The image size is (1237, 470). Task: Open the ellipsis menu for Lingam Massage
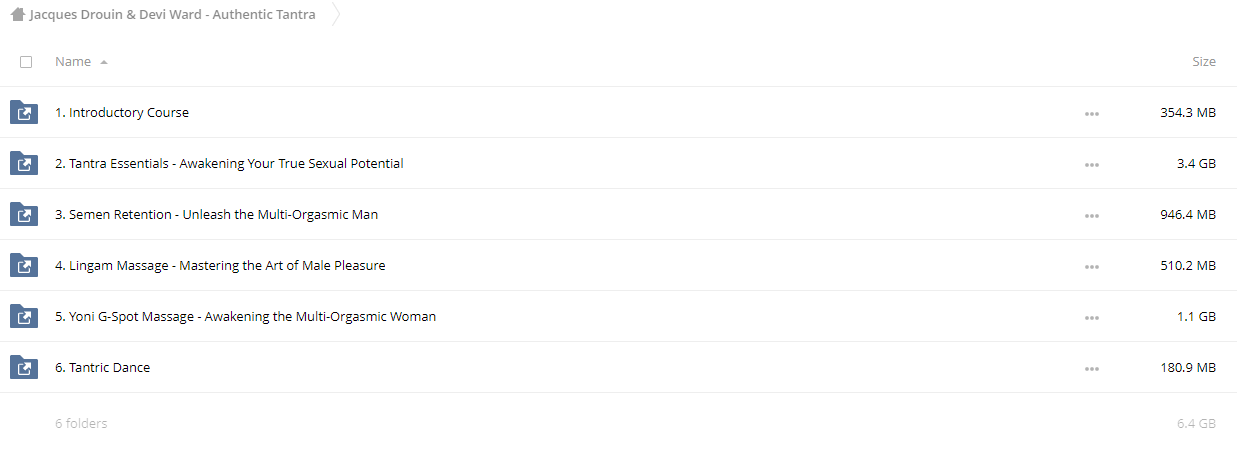[1092, 266]
